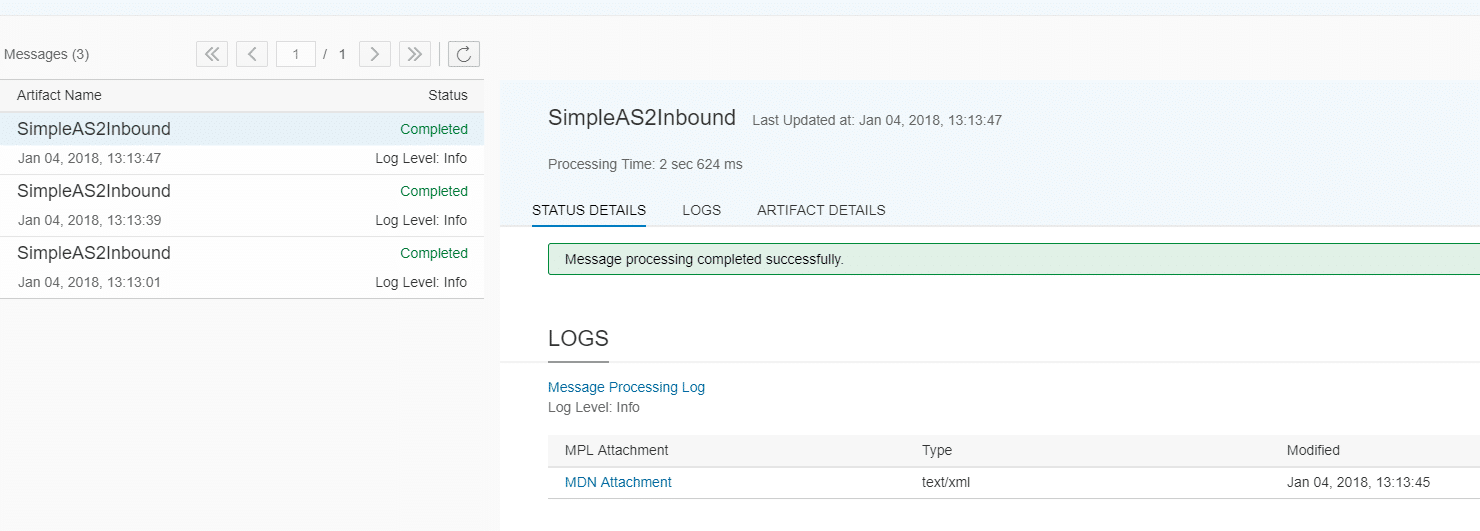Switch to the LOGS tab

tap(701, 210)
